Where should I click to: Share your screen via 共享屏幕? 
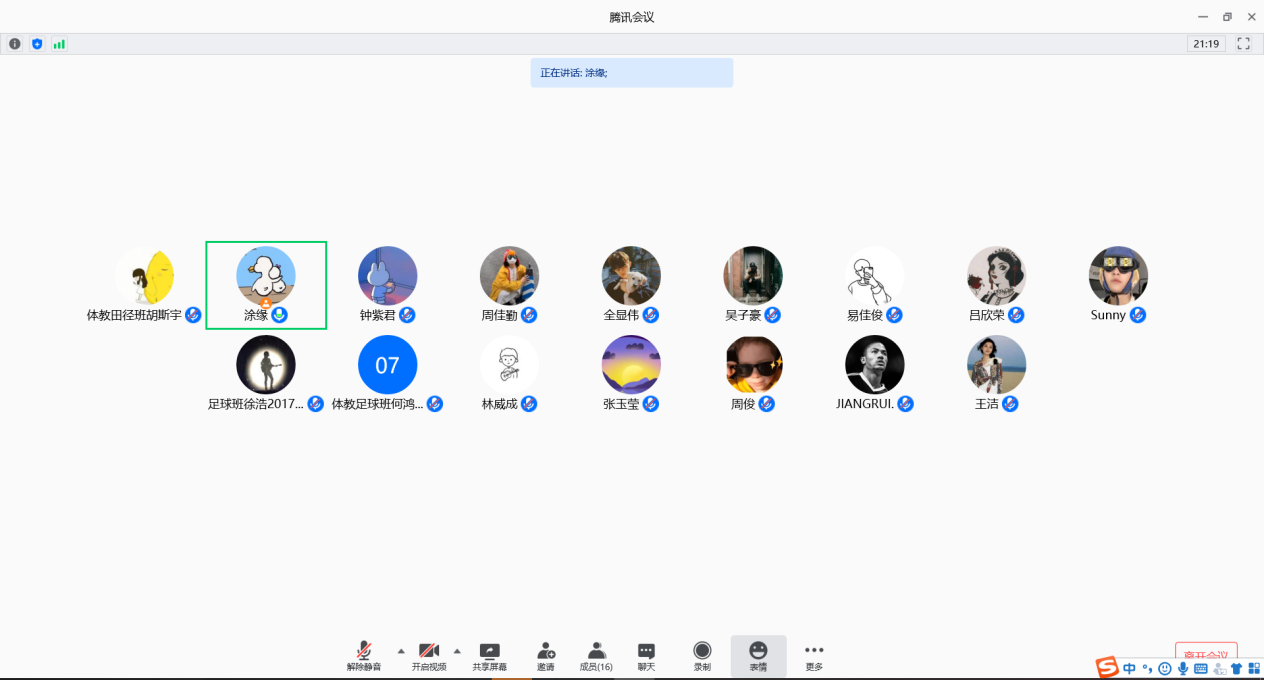coord(489,656)
